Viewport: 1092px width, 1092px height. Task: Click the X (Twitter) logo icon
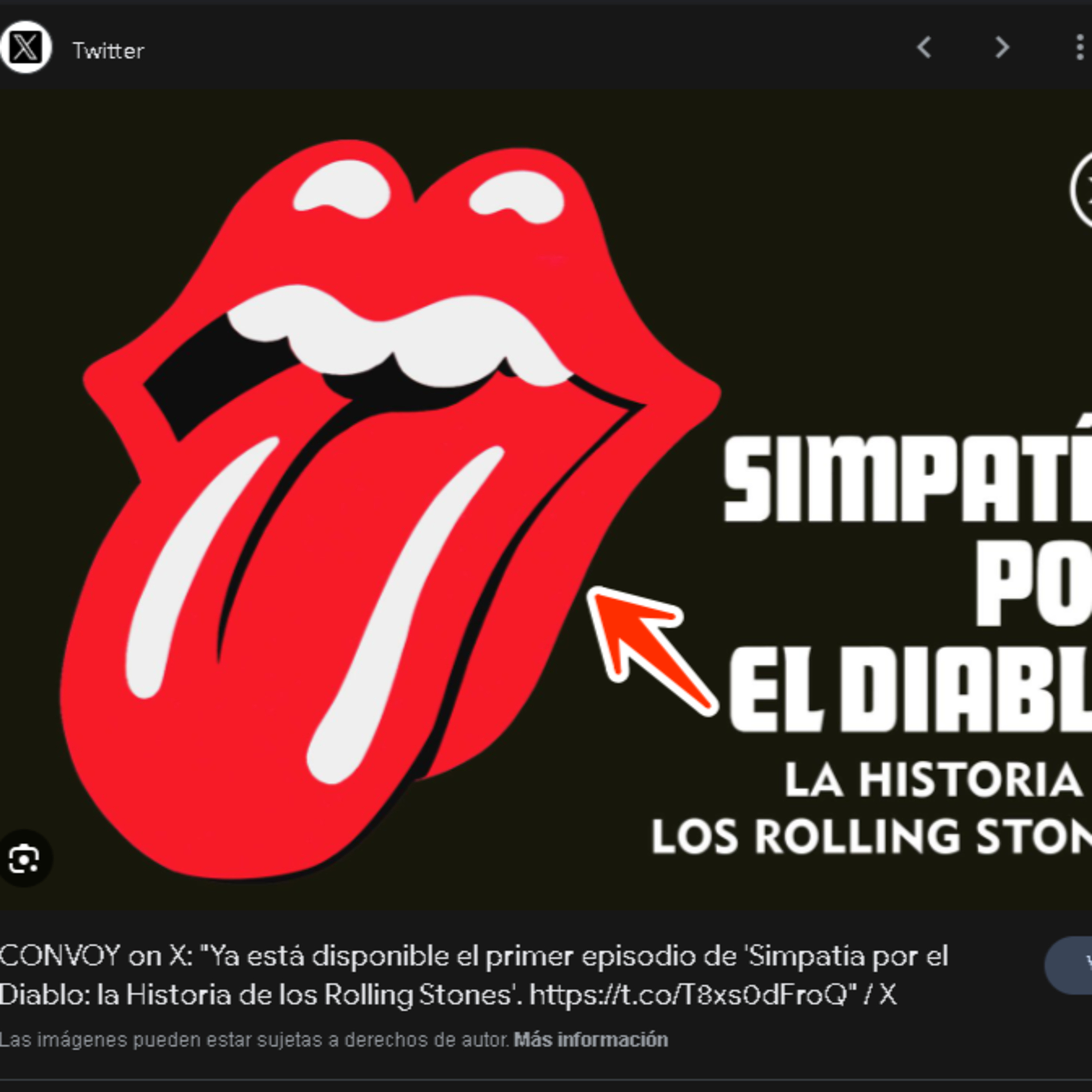click(25, 47)
